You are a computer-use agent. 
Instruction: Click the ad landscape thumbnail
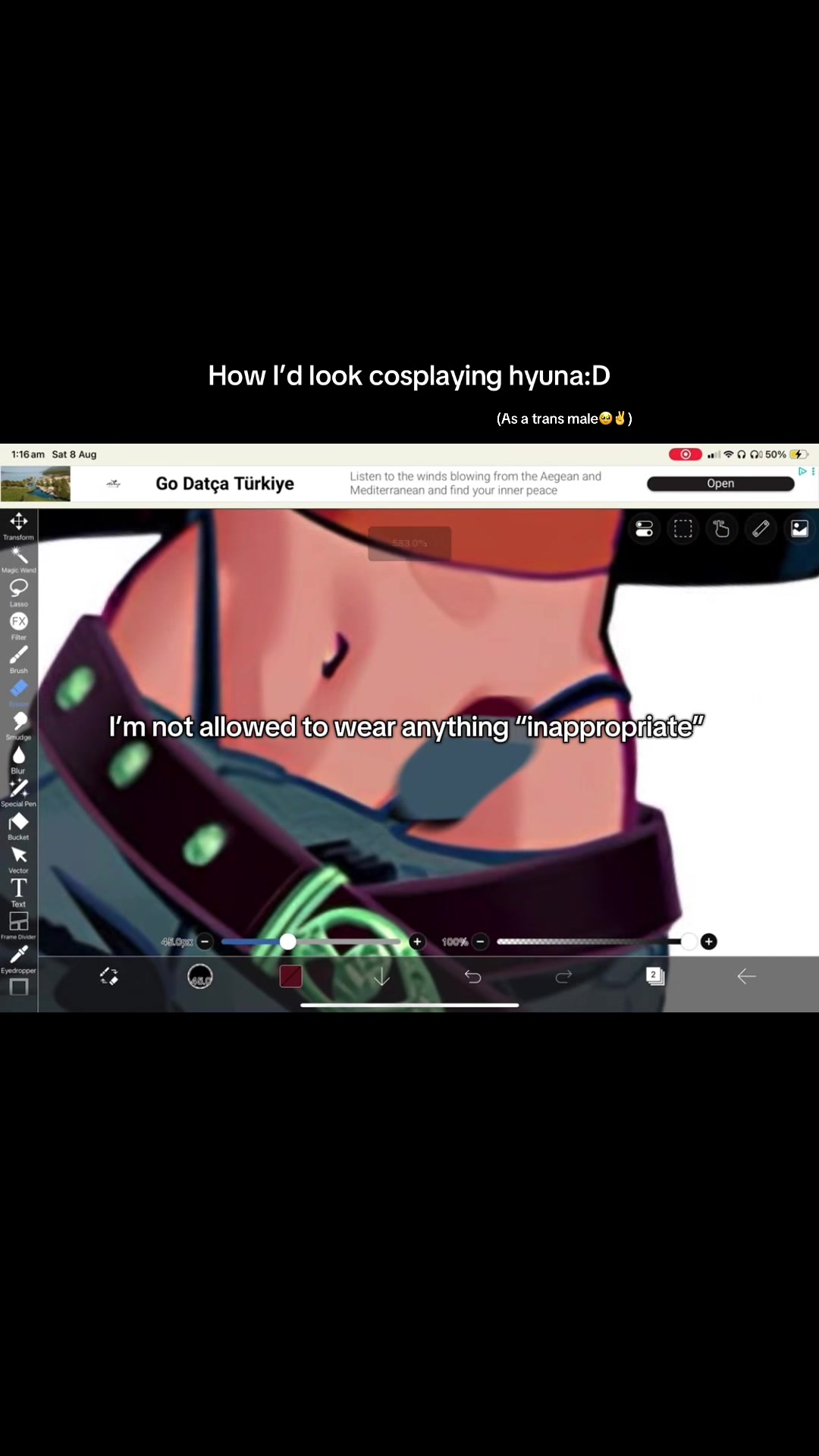point(36,484)
